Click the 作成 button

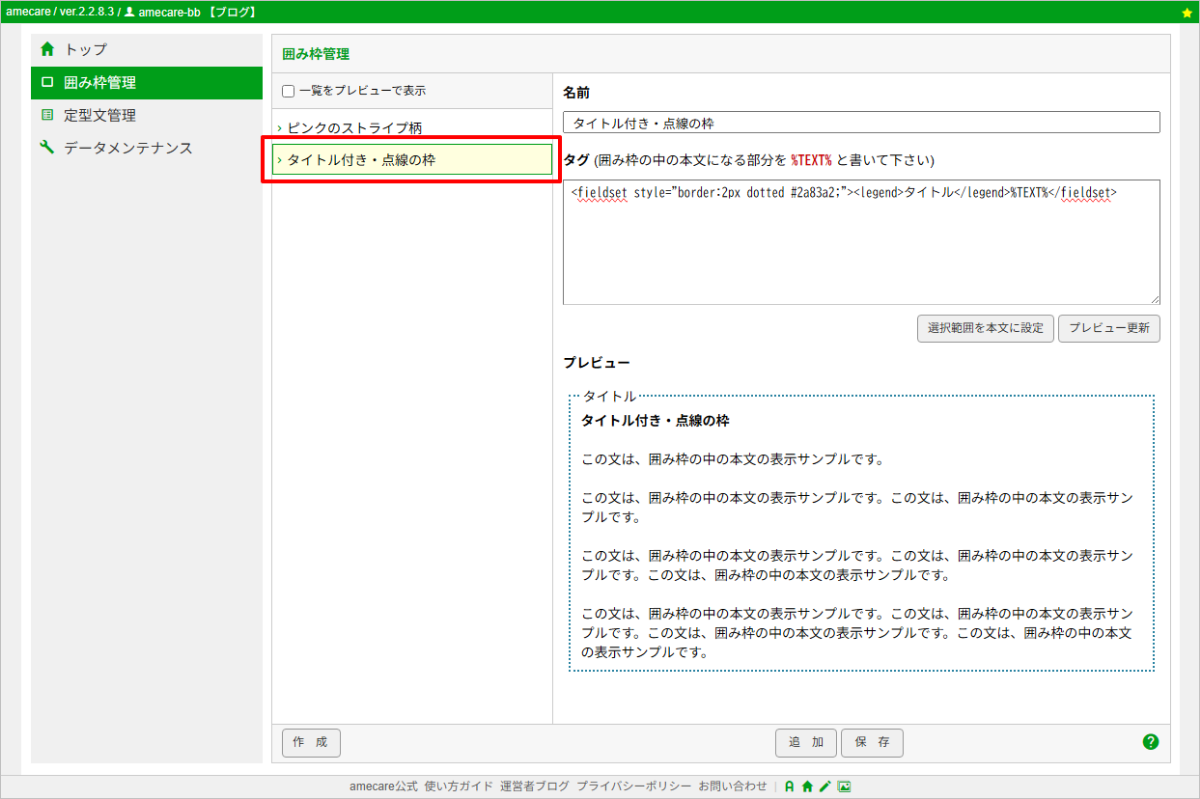[x=311, y=743]
